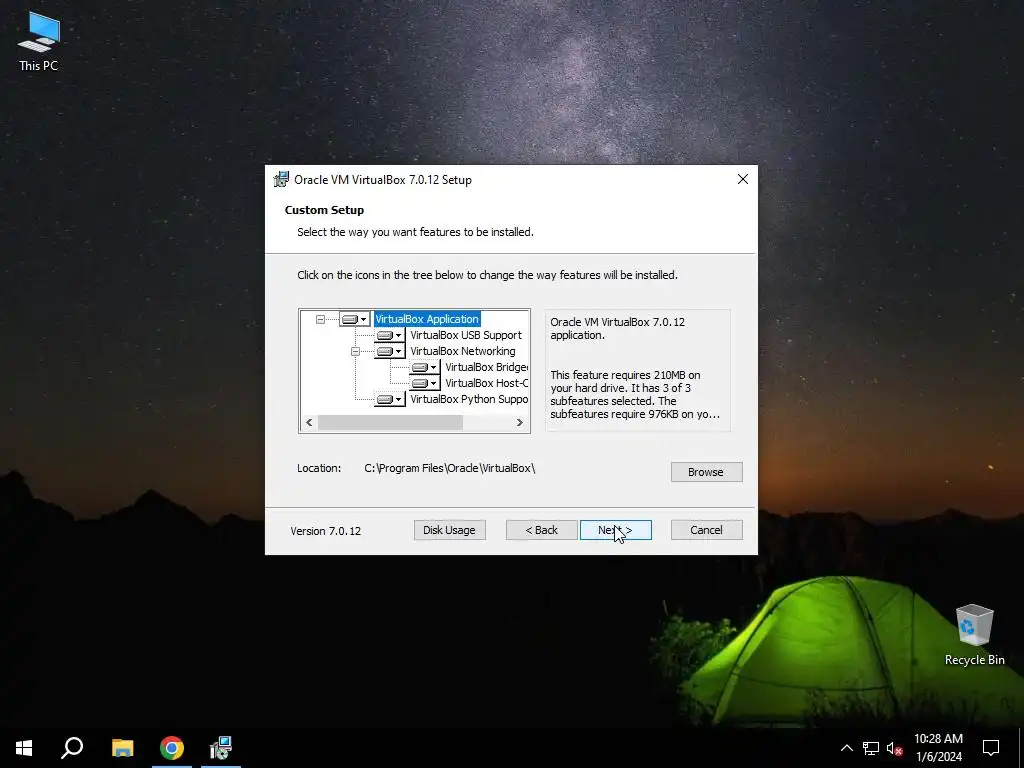The width and height of the screenshot is (1024, 768).
Task: Click the Version 7.0.12 label
Action: pos(325,531)
